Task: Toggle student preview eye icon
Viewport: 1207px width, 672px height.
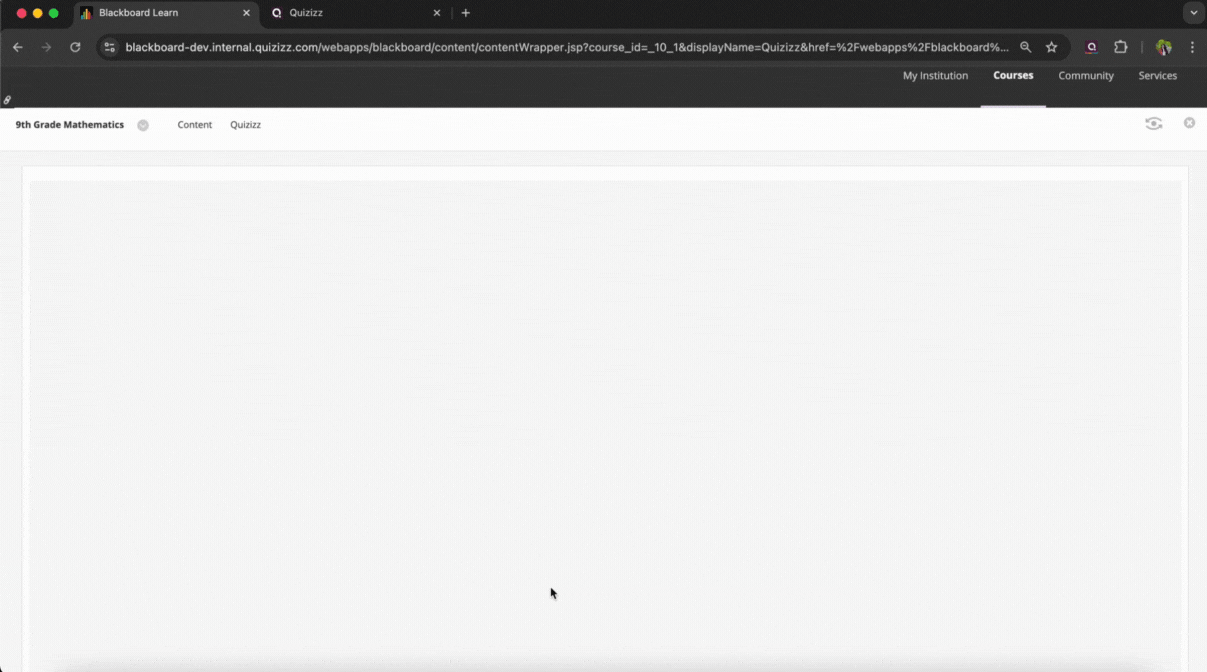Action: (1154, 124)
